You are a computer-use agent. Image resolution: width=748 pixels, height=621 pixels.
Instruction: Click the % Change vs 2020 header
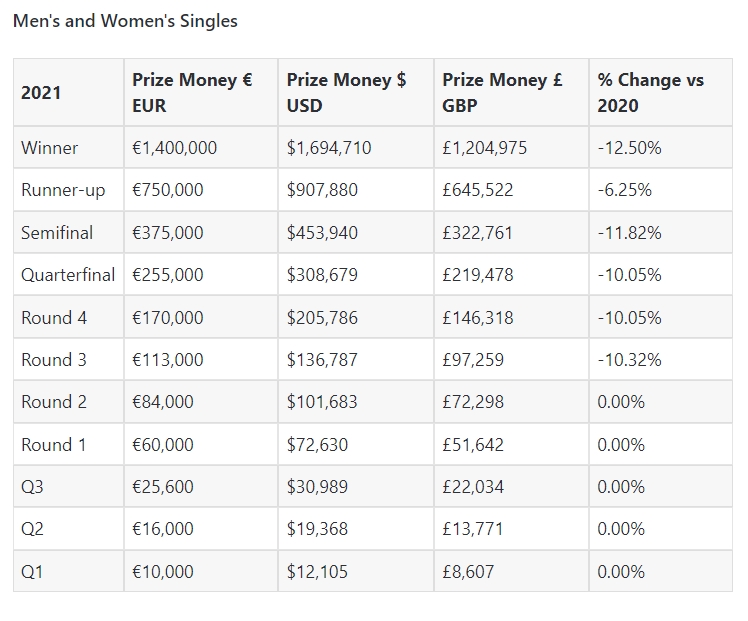(650, 93)
